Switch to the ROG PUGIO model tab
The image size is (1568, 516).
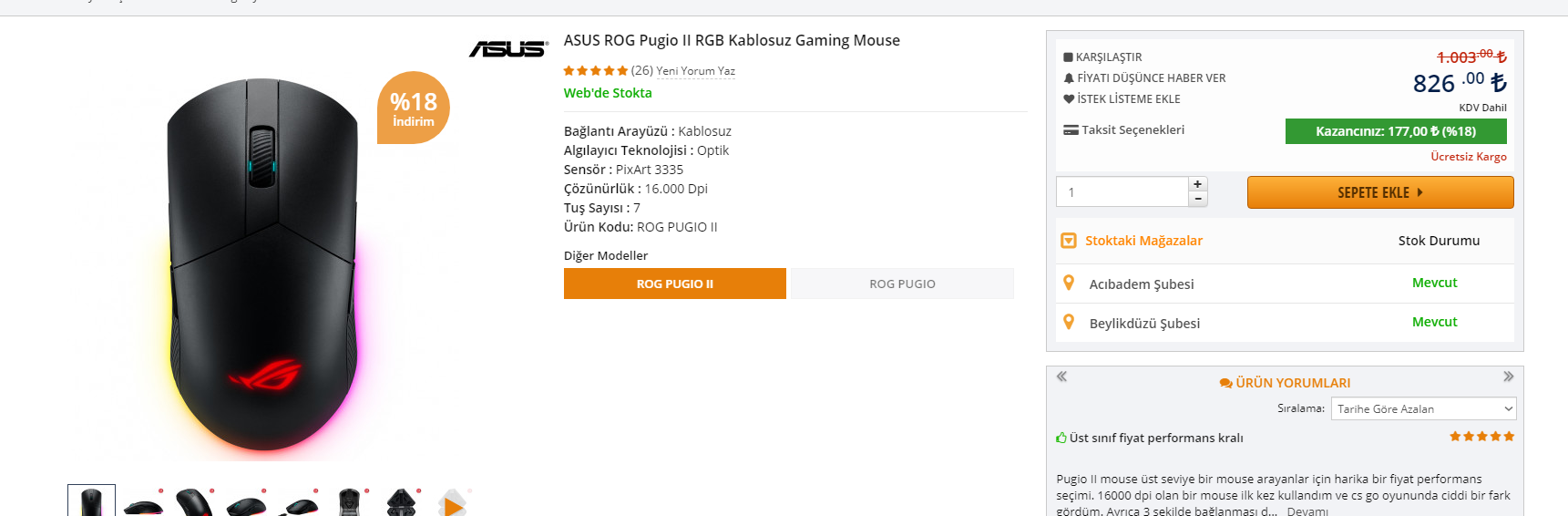pos(902,284)
